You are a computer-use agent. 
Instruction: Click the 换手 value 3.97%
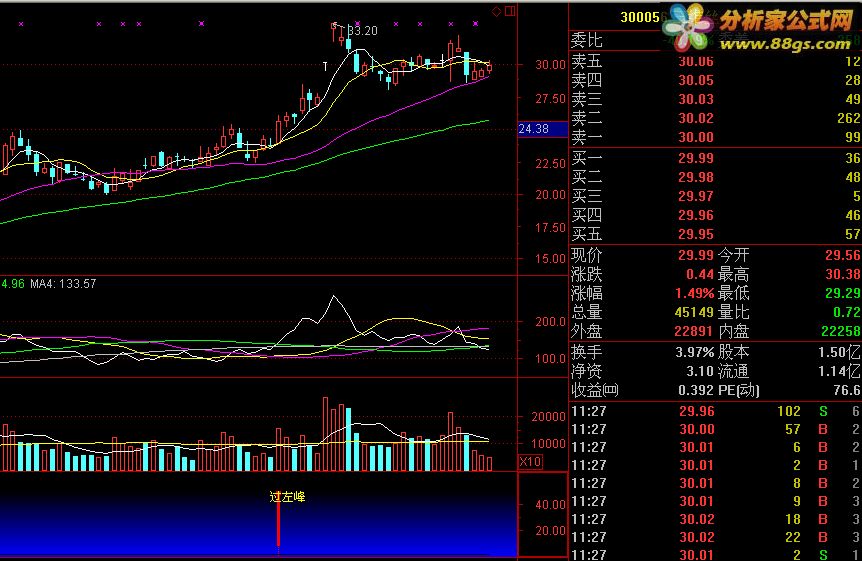(x=694, y=352)
